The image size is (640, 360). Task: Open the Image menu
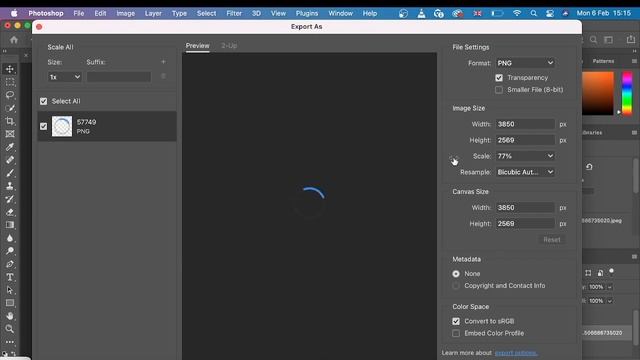(x=125, y=13)
